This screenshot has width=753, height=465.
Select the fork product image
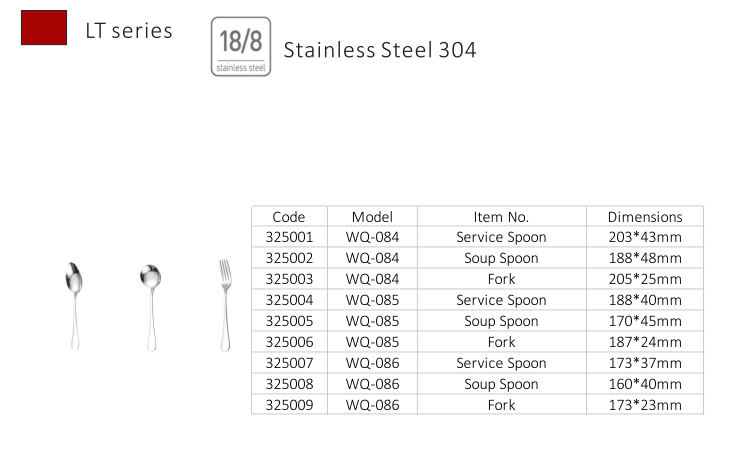[x=225, y=306]
